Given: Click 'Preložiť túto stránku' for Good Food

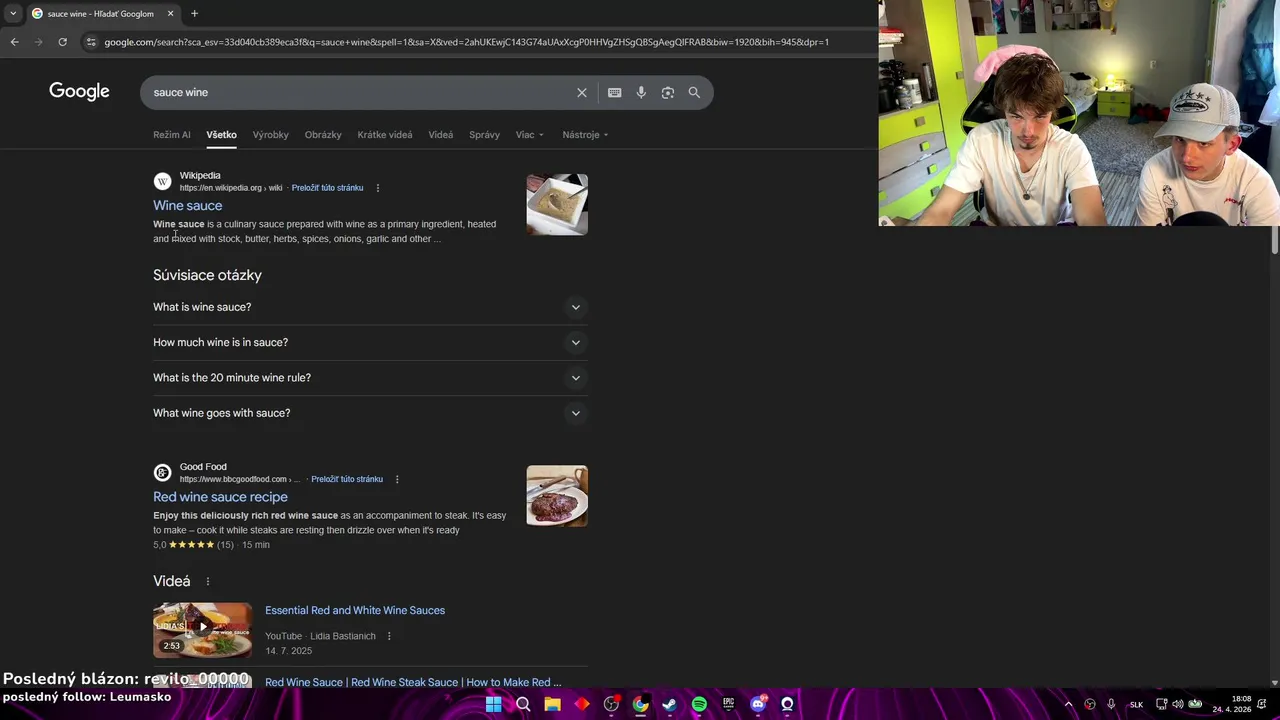Looking at the screenshot, I should (347, 479).
